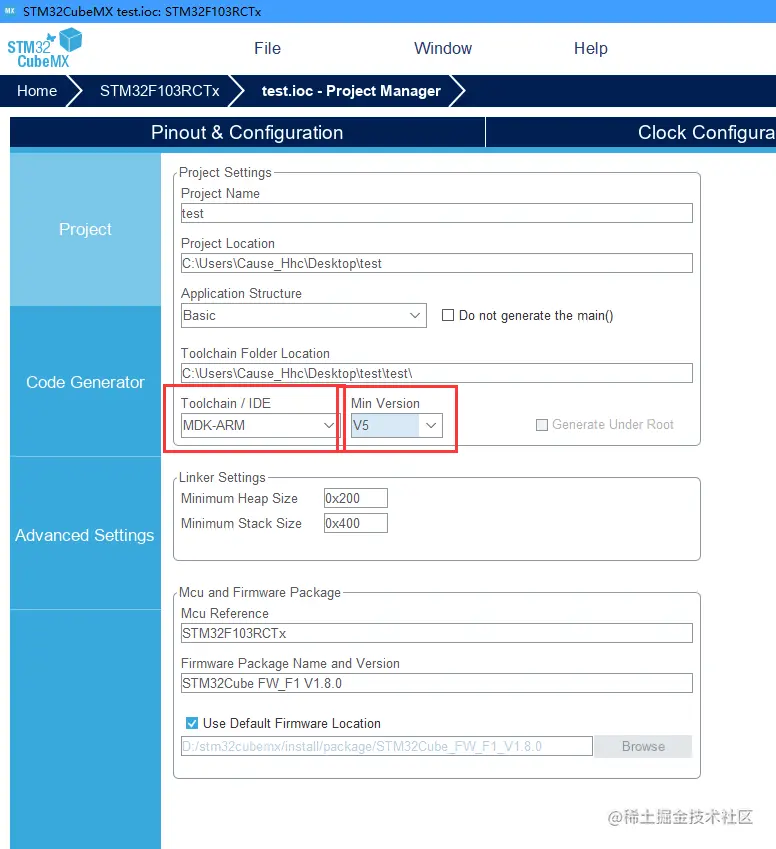This screenshot has height=849, width=776.
Task: Open the Window menu
Action: tap(443, 48)
